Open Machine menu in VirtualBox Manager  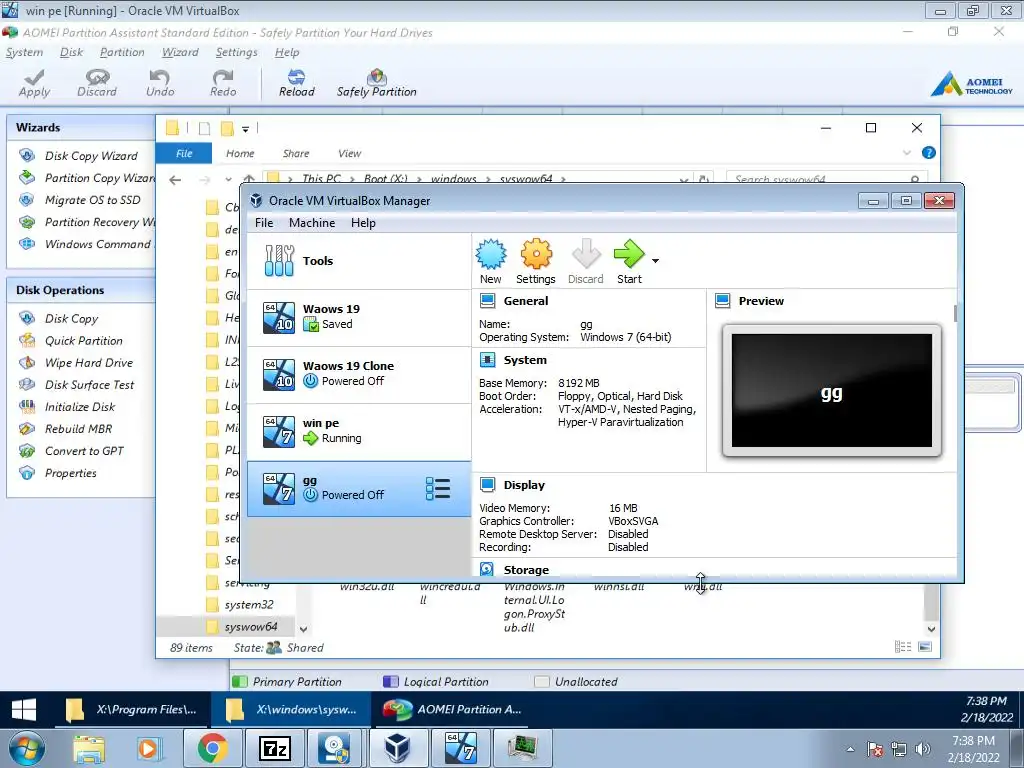click(x=312, y=223)
